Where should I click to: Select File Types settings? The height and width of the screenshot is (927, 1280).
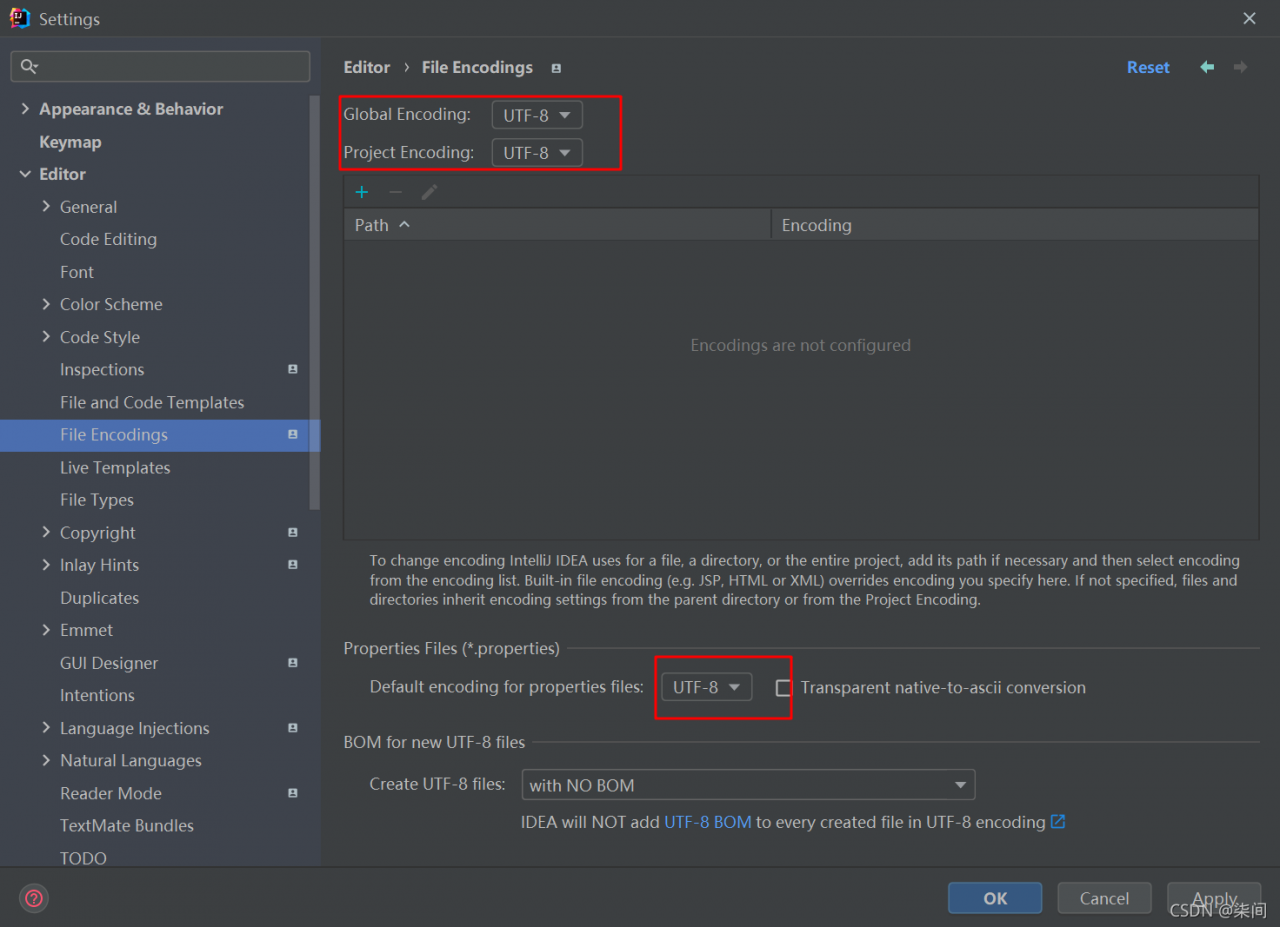pyautogui.click(x=97, y=500)
